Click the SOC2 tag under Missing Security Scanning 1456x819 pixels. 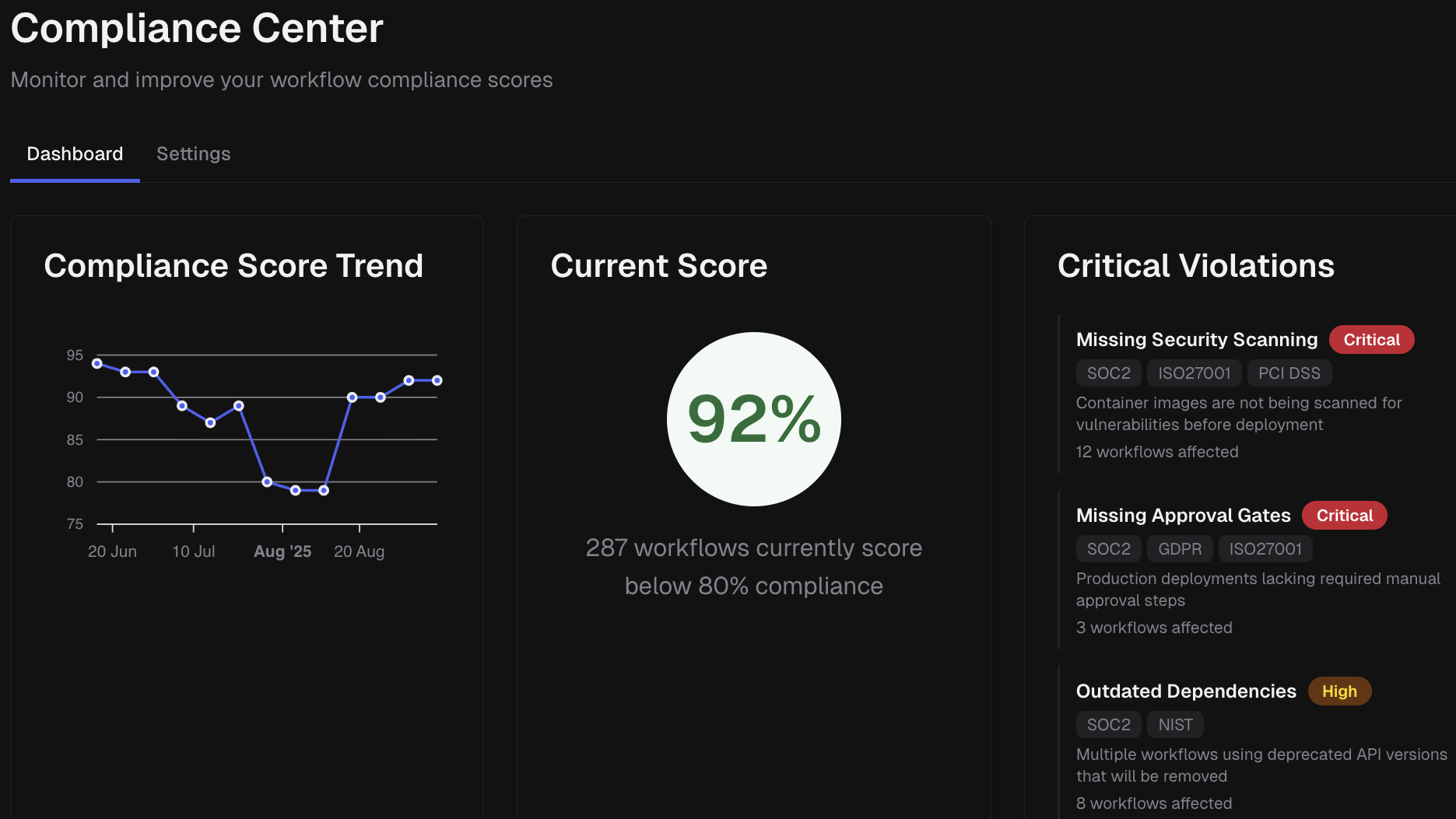(1108, 373)
